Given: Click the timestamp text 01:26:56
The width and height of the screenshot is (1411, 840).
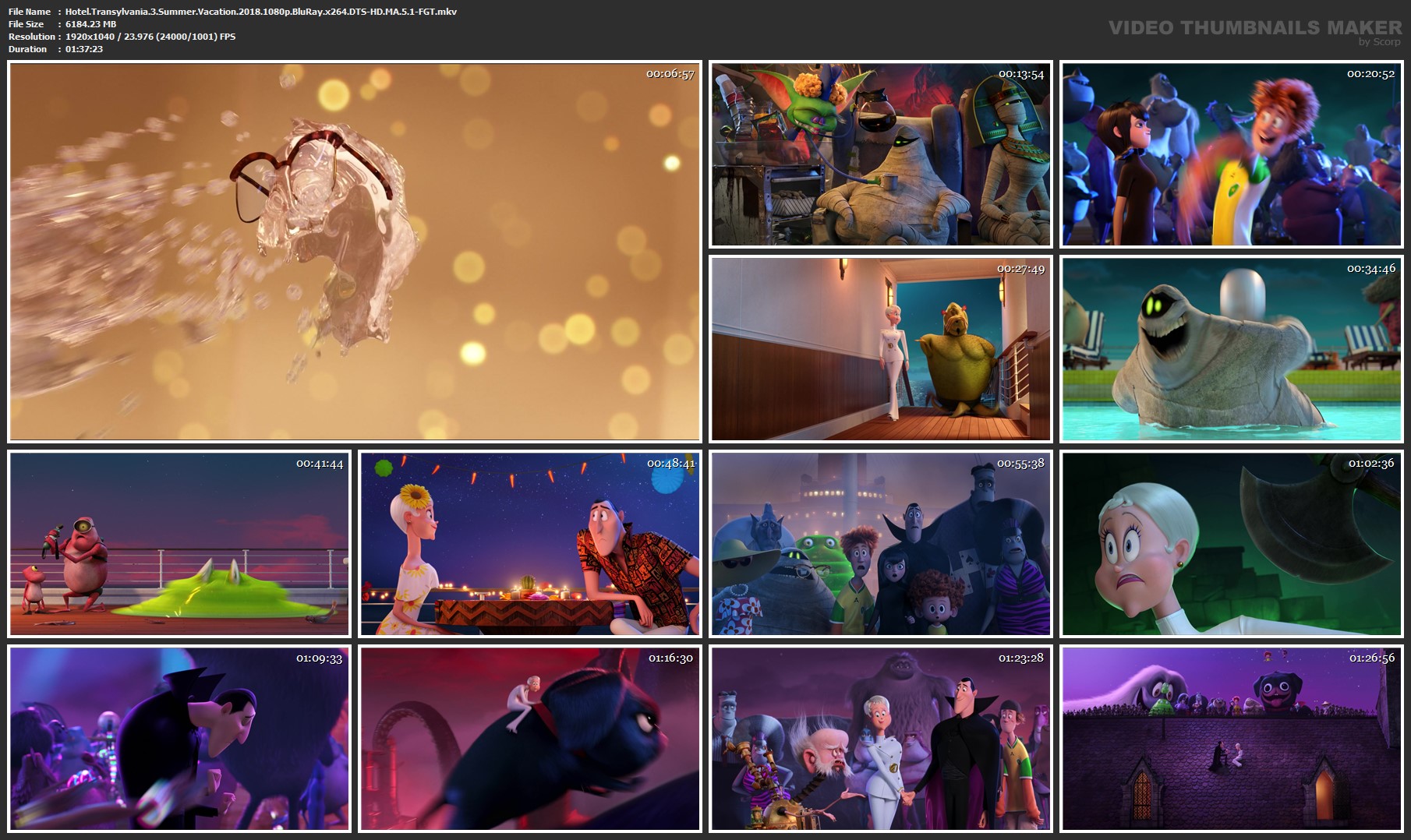Looking at the screenshot, I should pyautogui.click(x=1372, y=658).
